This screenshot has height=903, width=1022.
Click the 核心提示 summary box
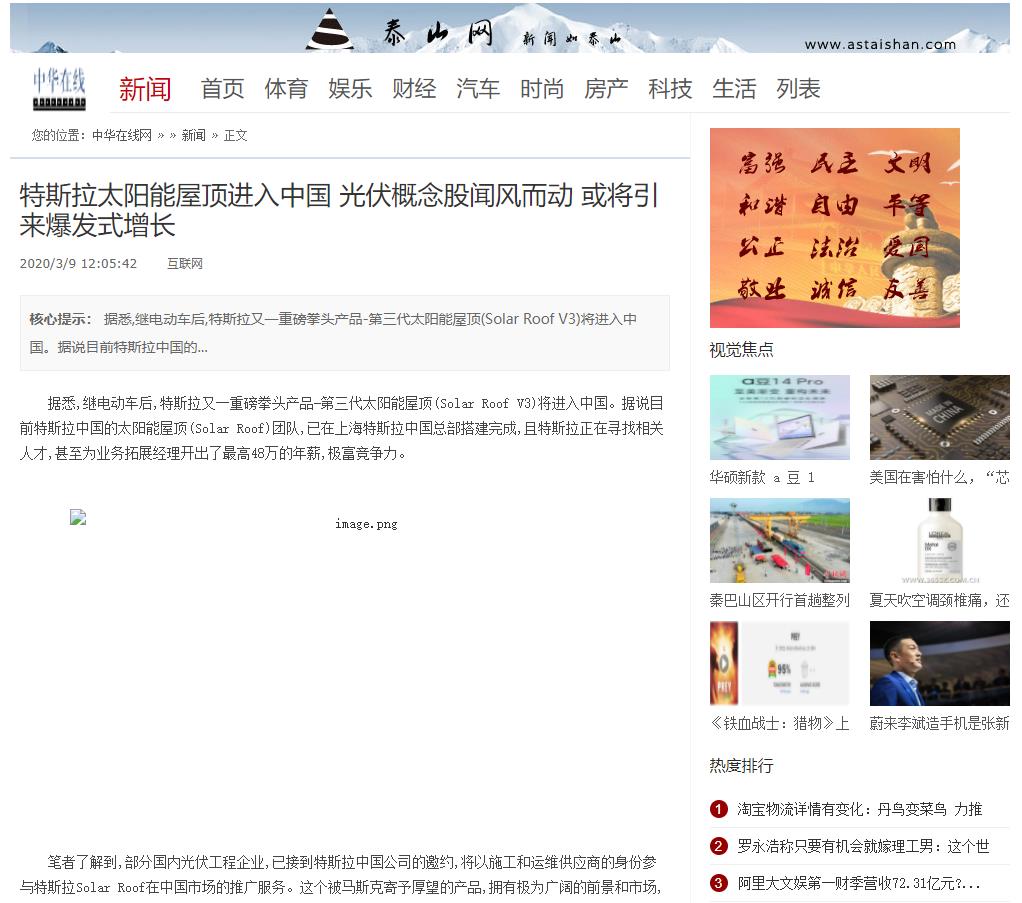[x=345, y=333]
